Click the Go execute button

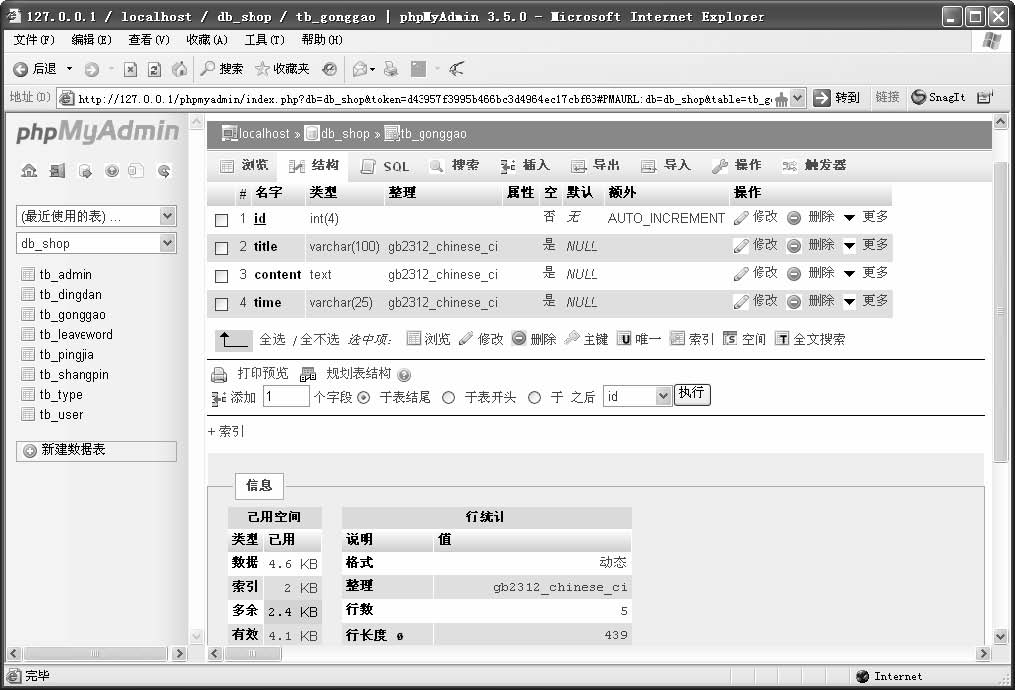click(692, 394)
